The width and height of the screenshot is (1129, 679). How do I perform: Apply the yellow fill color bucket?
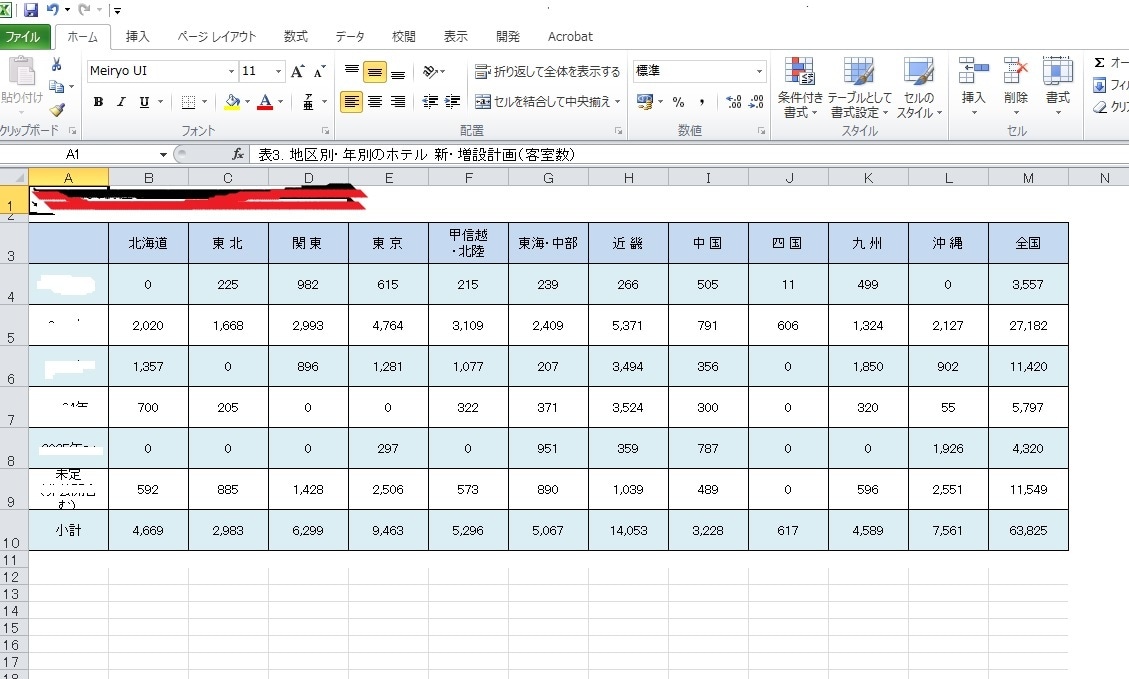pyautogui.click(x=232, y=102)
